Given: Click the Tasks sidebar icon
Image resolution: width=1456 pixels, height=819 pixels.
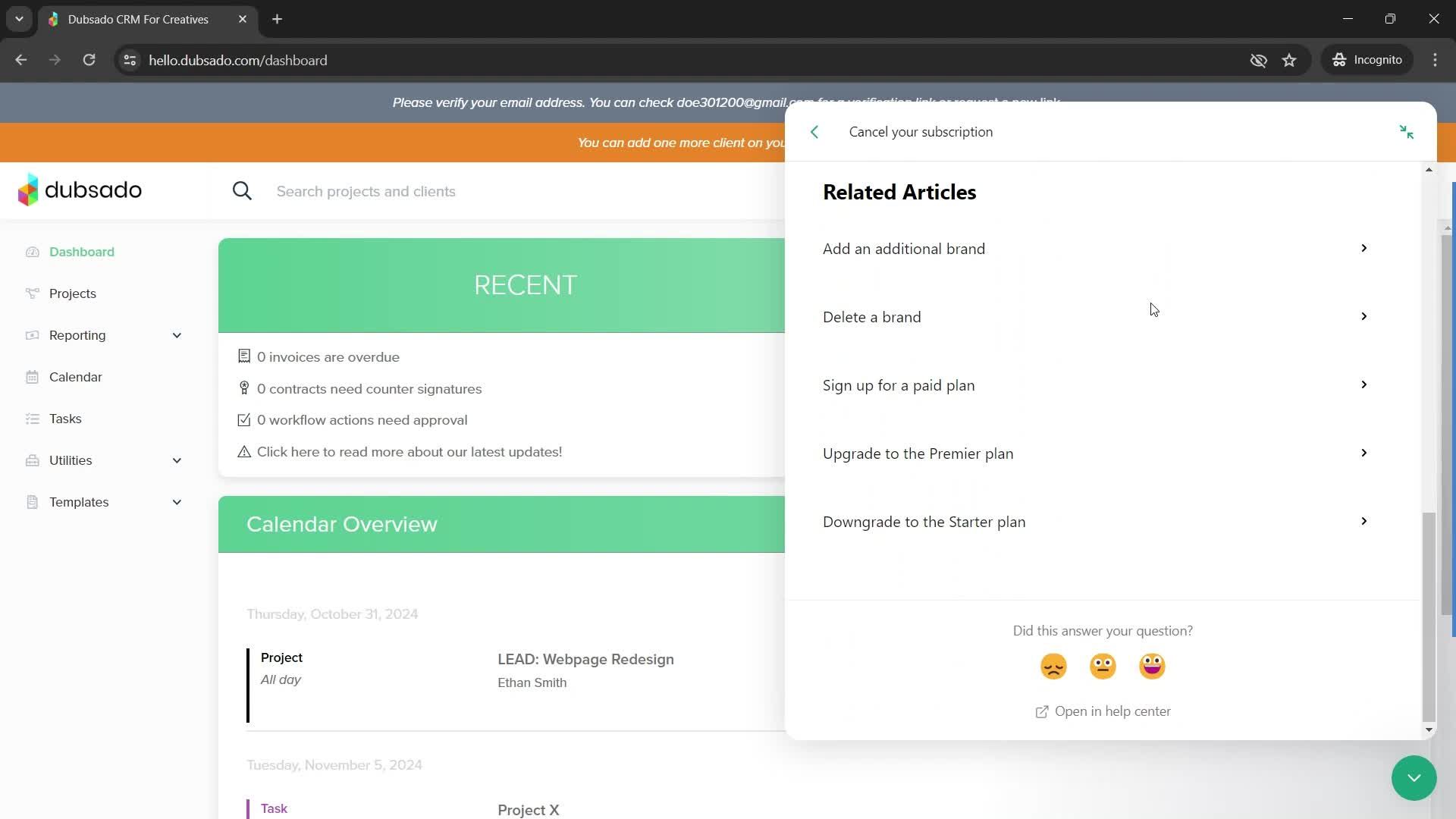Looking at the screenshot, I should tap(32, 419).
